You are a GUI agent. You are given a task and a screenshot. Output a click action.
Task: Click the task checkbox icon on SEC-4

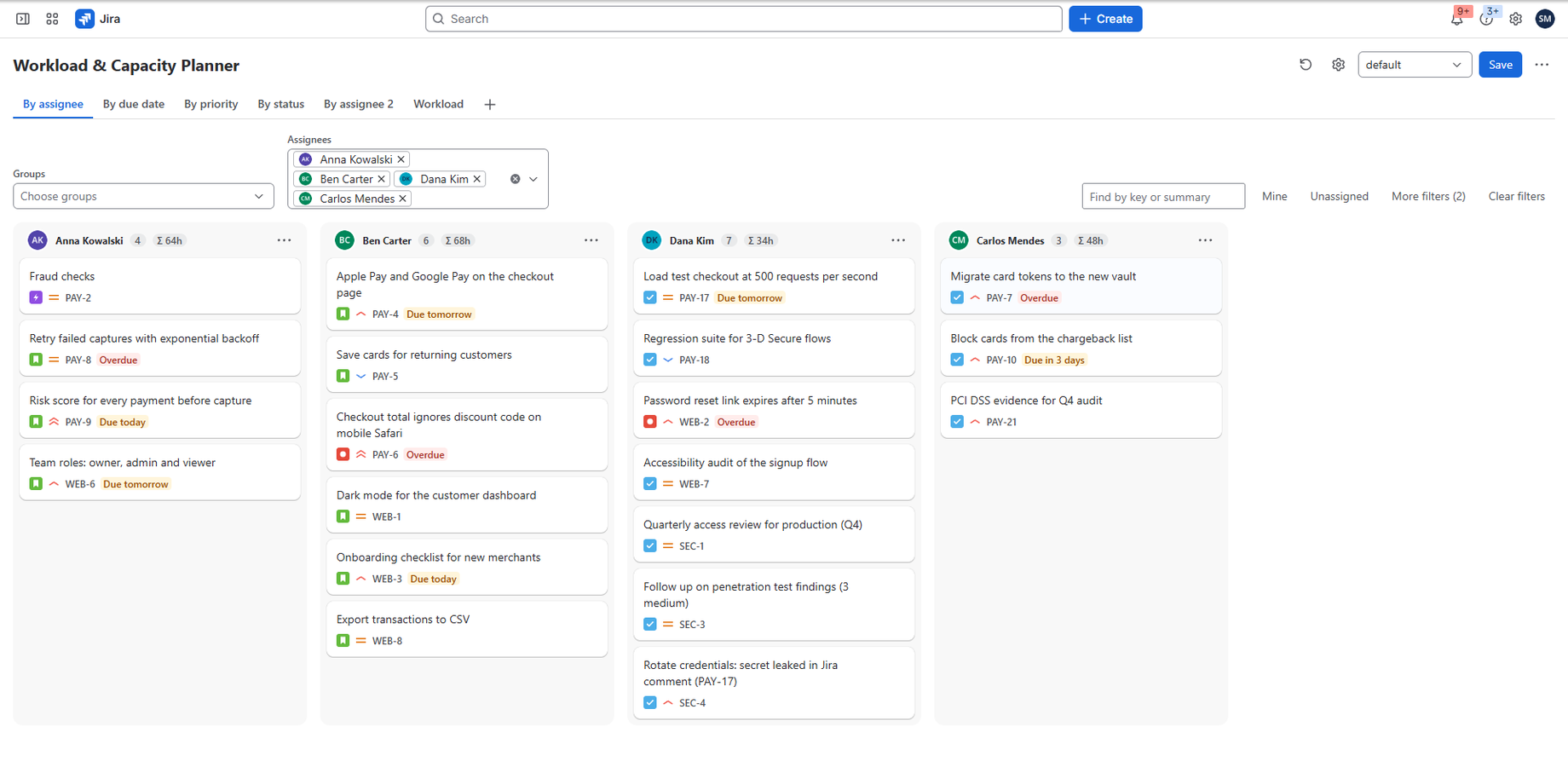650,703
